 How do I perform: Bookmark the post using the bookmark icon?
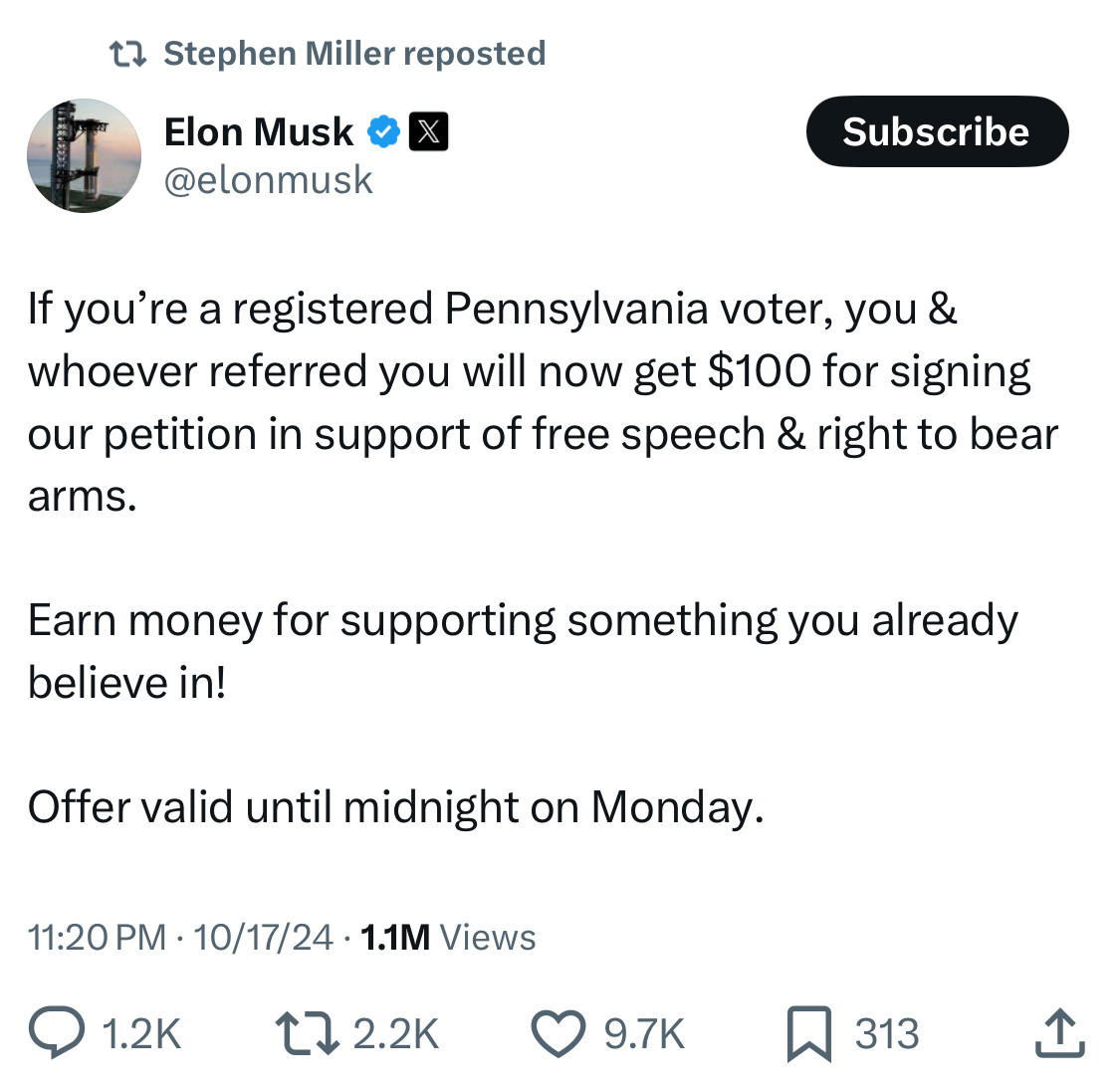coord(810,1034)
